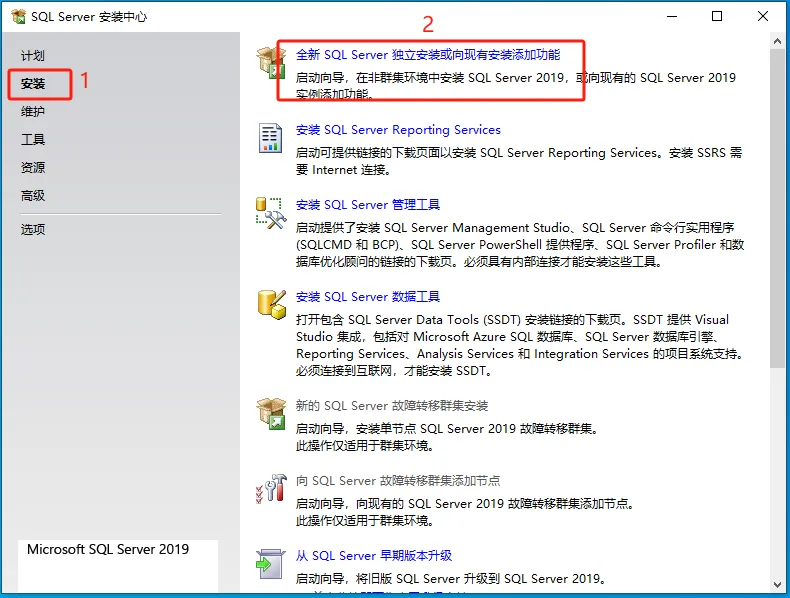790x598 pixels.
Task: Click the SSDT description paragraph
Action: [520, 345]
